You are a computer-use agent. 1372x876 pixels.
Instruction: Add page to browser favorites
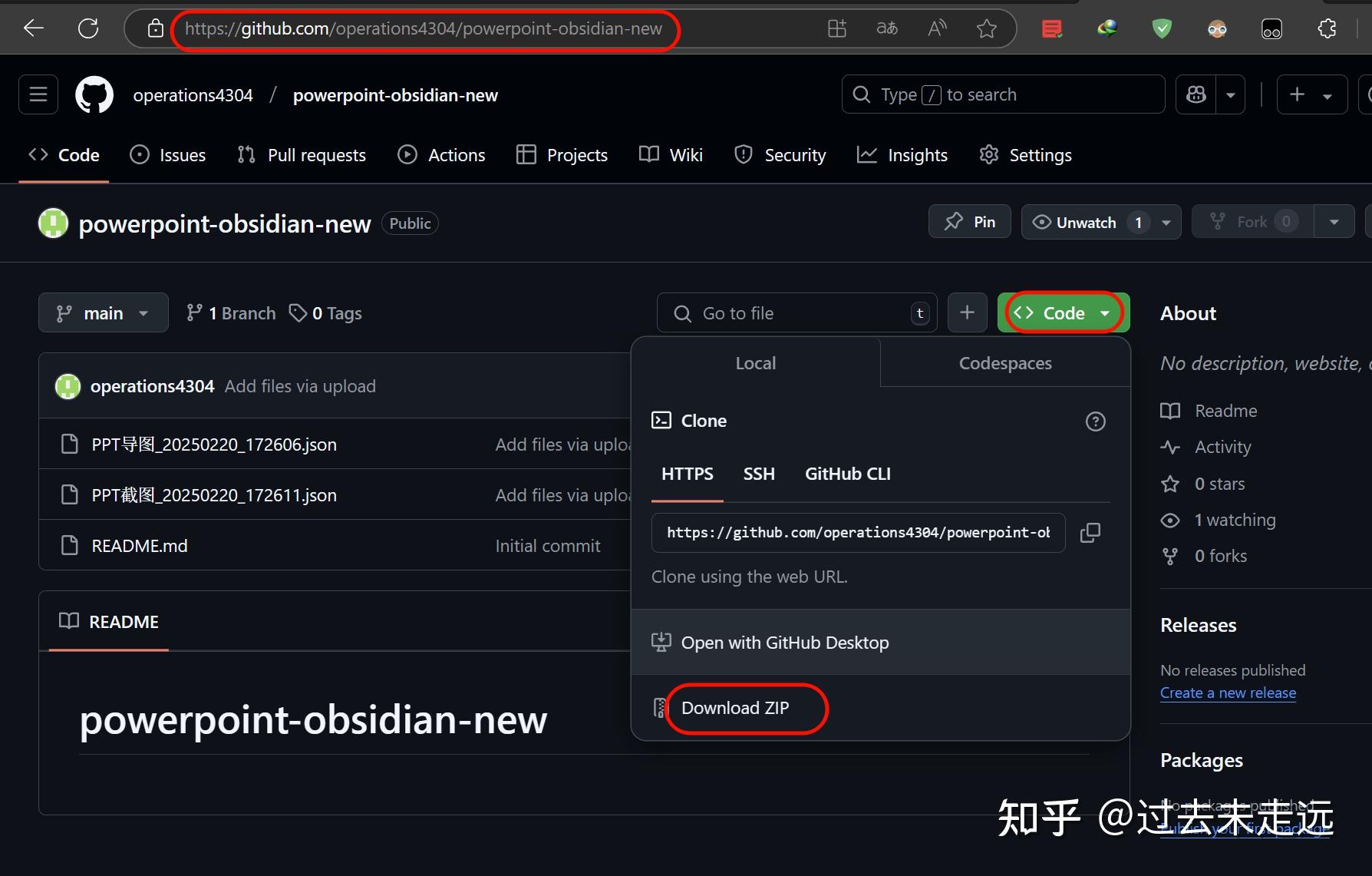[987, 28]
